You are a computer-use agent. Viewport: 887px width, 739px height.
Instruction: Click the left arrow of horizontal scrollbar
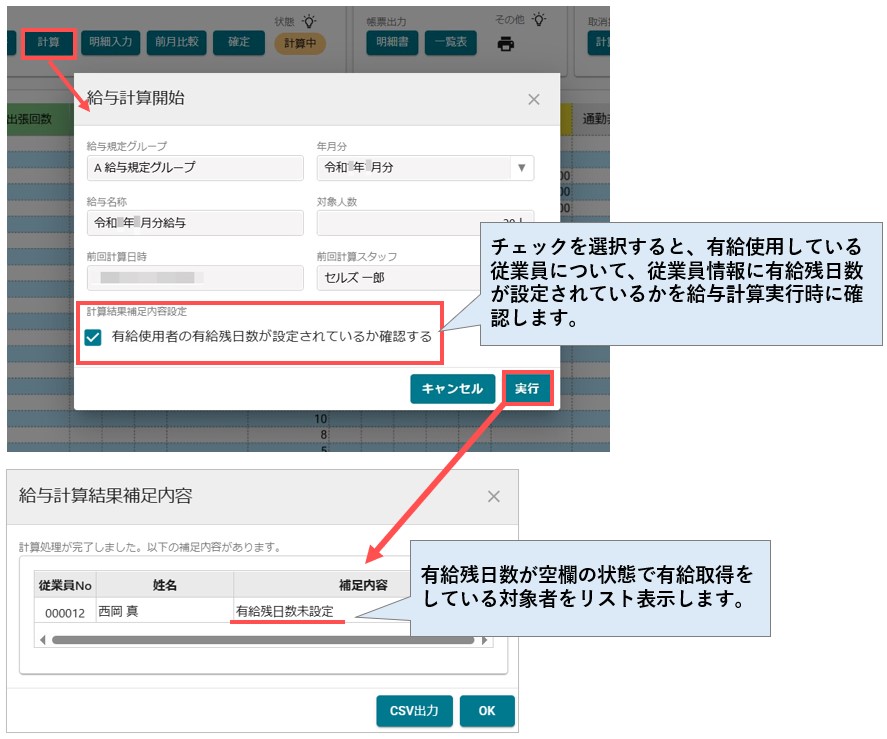(42, 641)
